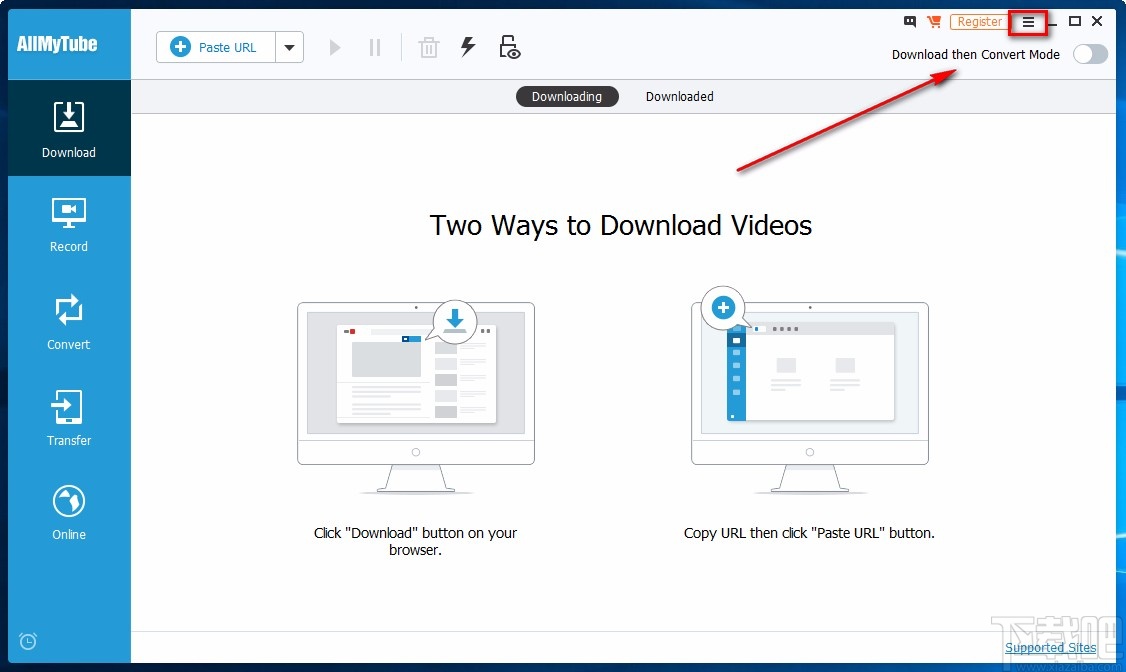Image resolution: width=1126 pixels, height=672 pixels.
Task: Minimize the AllMyTube window
Action: 1052,23
